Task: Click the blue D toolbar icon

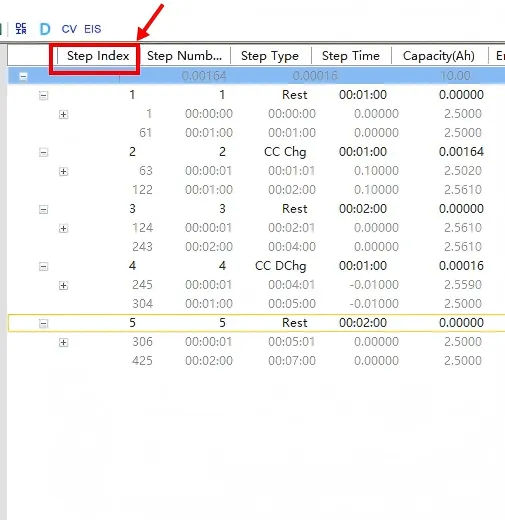Action: [45, 29]
